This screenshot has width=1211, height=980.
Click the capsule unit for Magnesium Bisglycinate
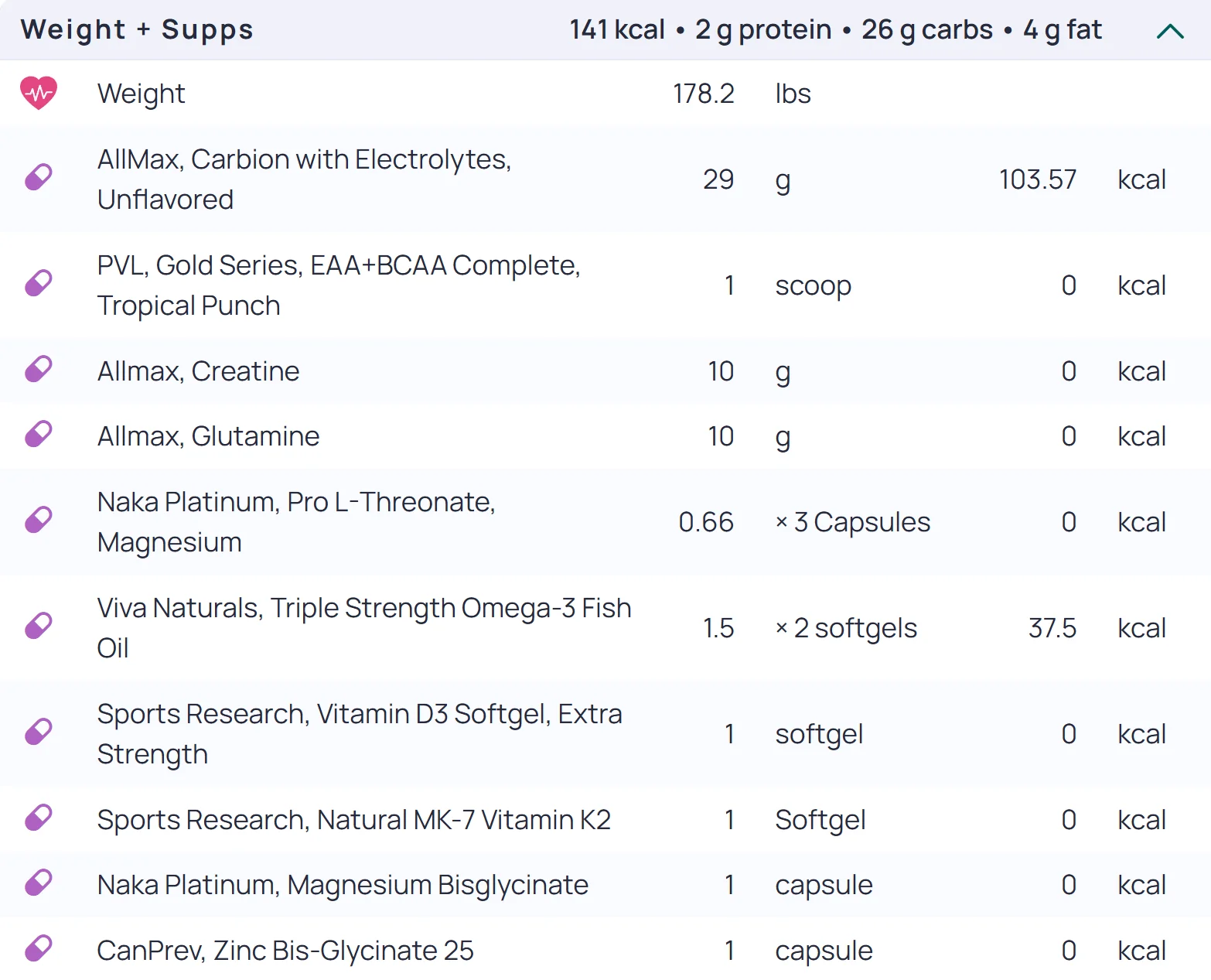pyautogui.click(x=824, y=885)
